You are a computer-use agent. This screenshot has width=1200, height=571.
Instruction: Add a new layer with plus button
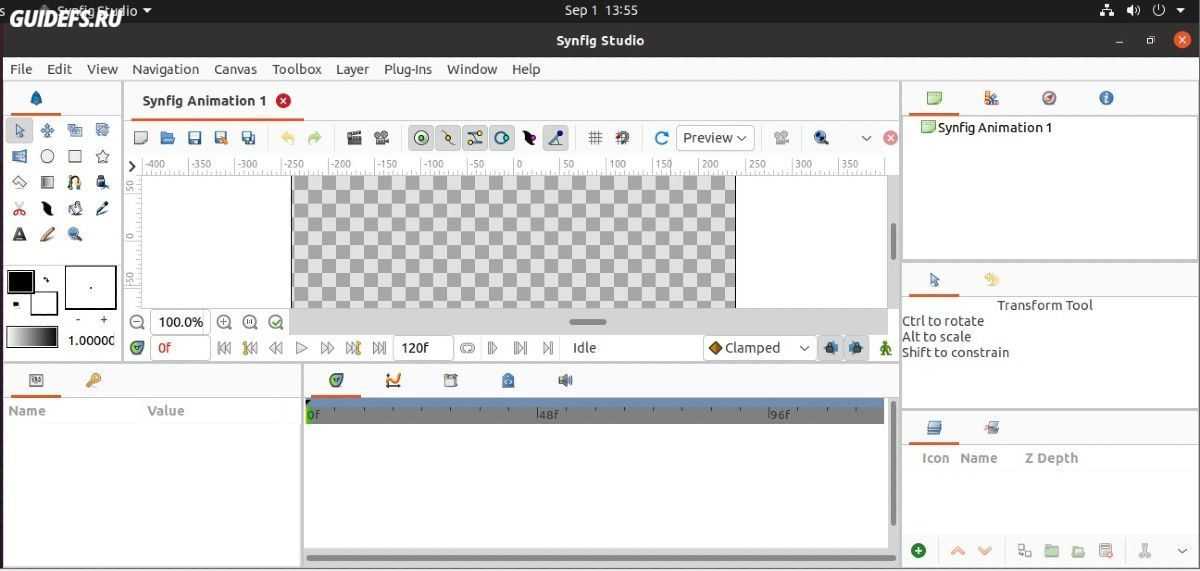click(x=918, y=551)
